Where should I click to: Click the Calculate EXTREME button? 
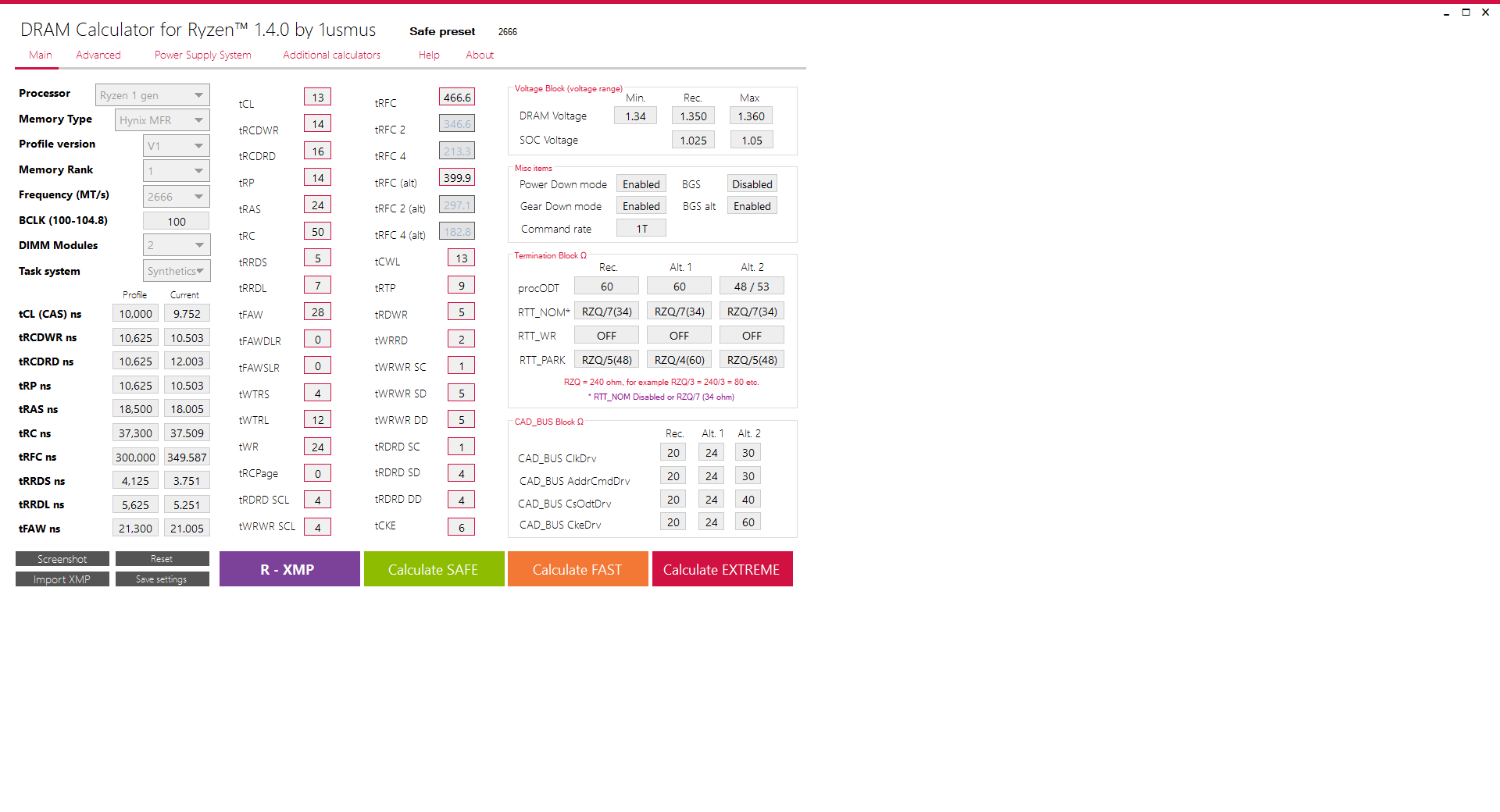point(723,569)
